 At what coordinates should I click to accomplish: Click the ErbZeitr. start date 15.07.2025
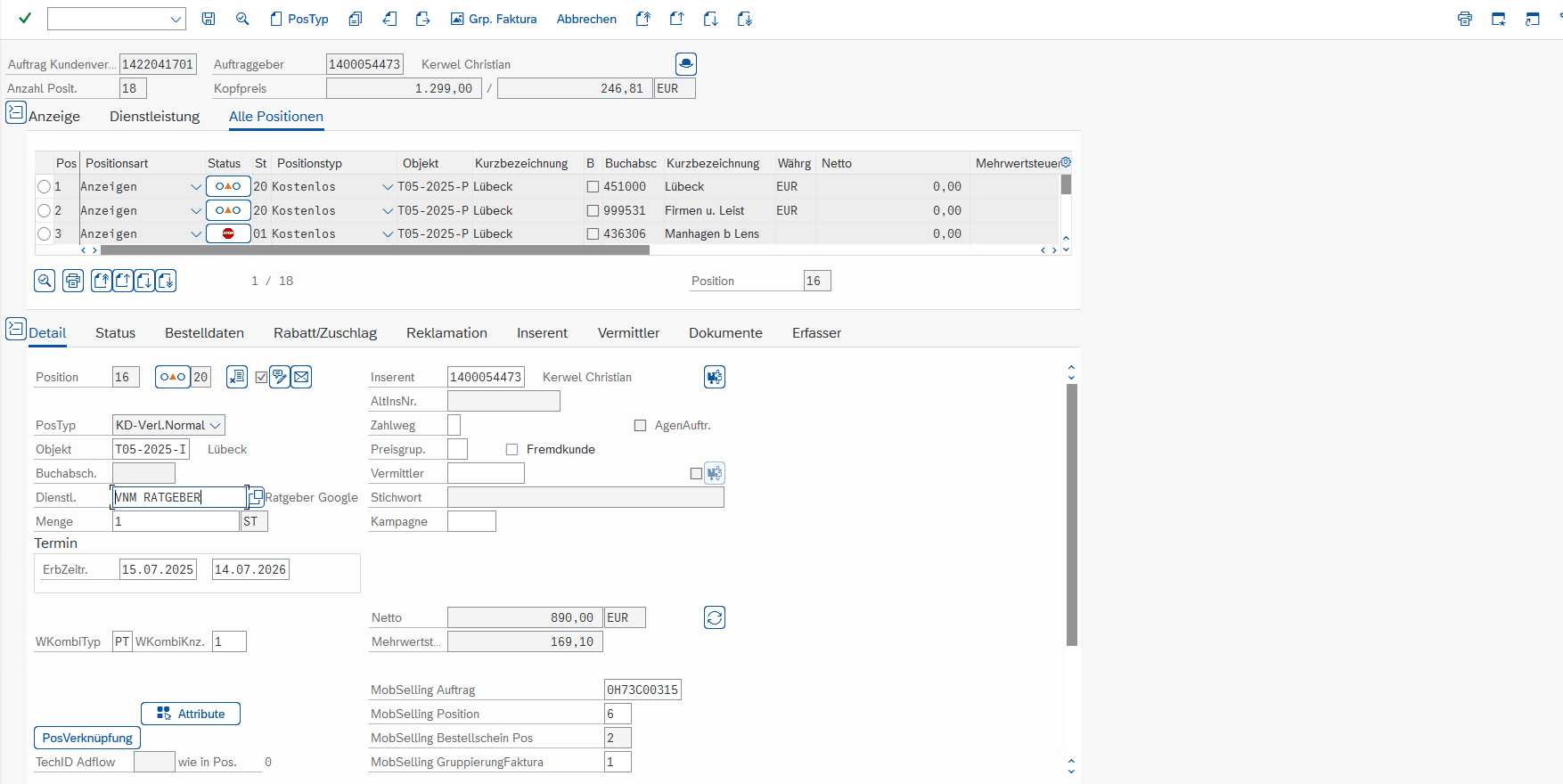158,569
